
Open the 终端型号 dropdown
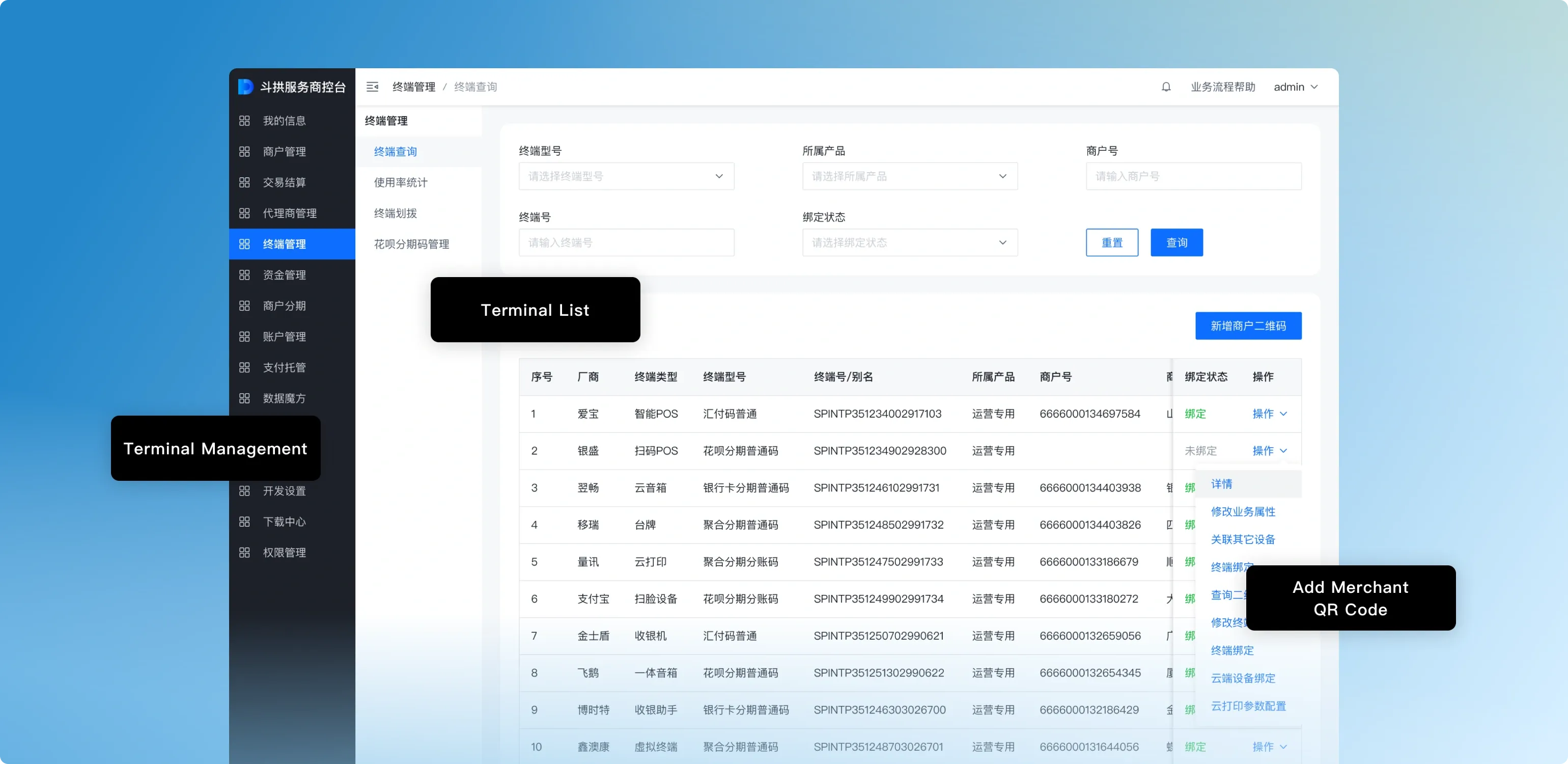coord(626,177)
